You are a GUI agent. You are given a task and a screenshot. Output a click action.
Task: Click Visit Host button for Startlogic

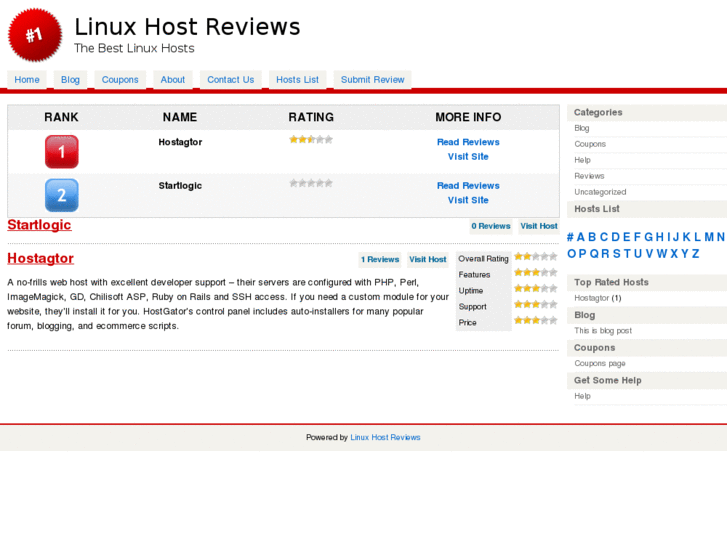tap(539, 226)
